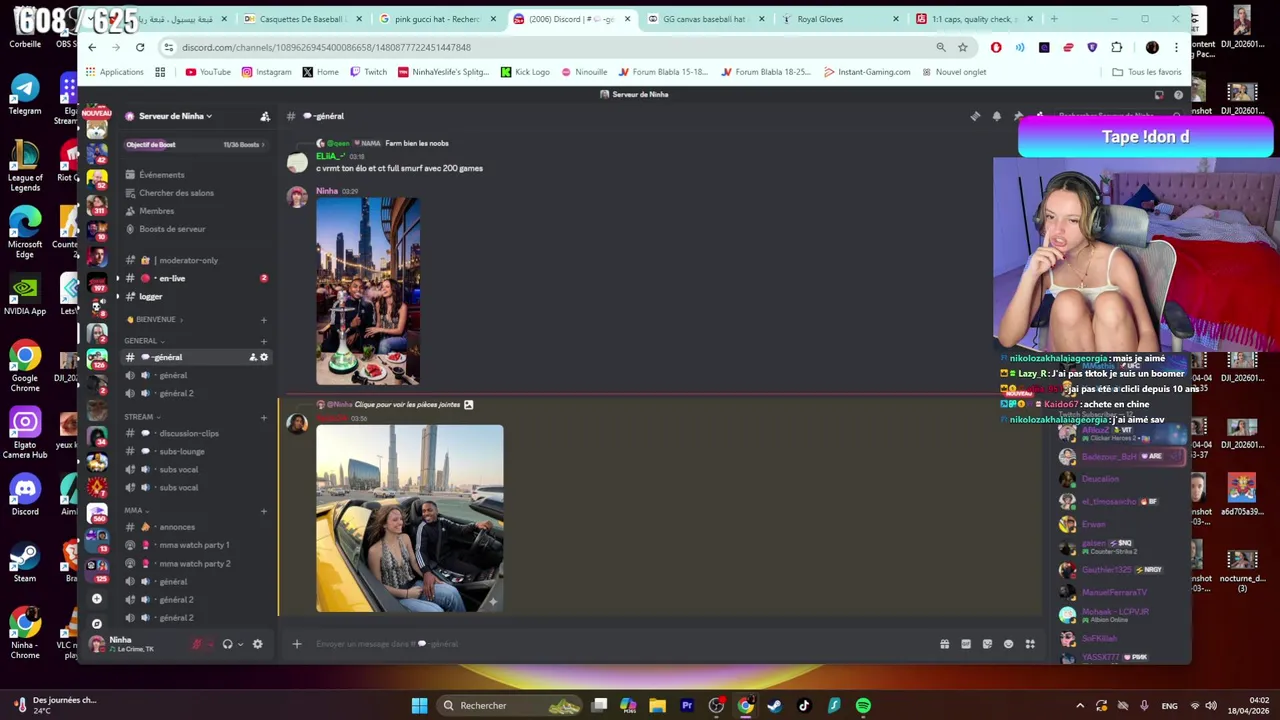Collapse the MMA category

(x=137, y=510)
